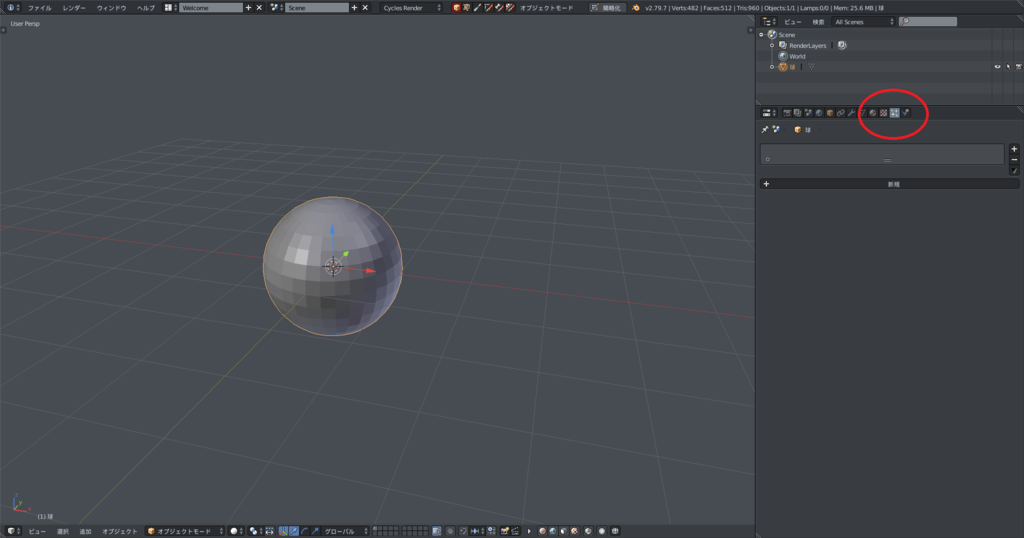Screen dimensions: 1024x538
Task: Add a particle system slot with plus
Action: [1014, 149]
